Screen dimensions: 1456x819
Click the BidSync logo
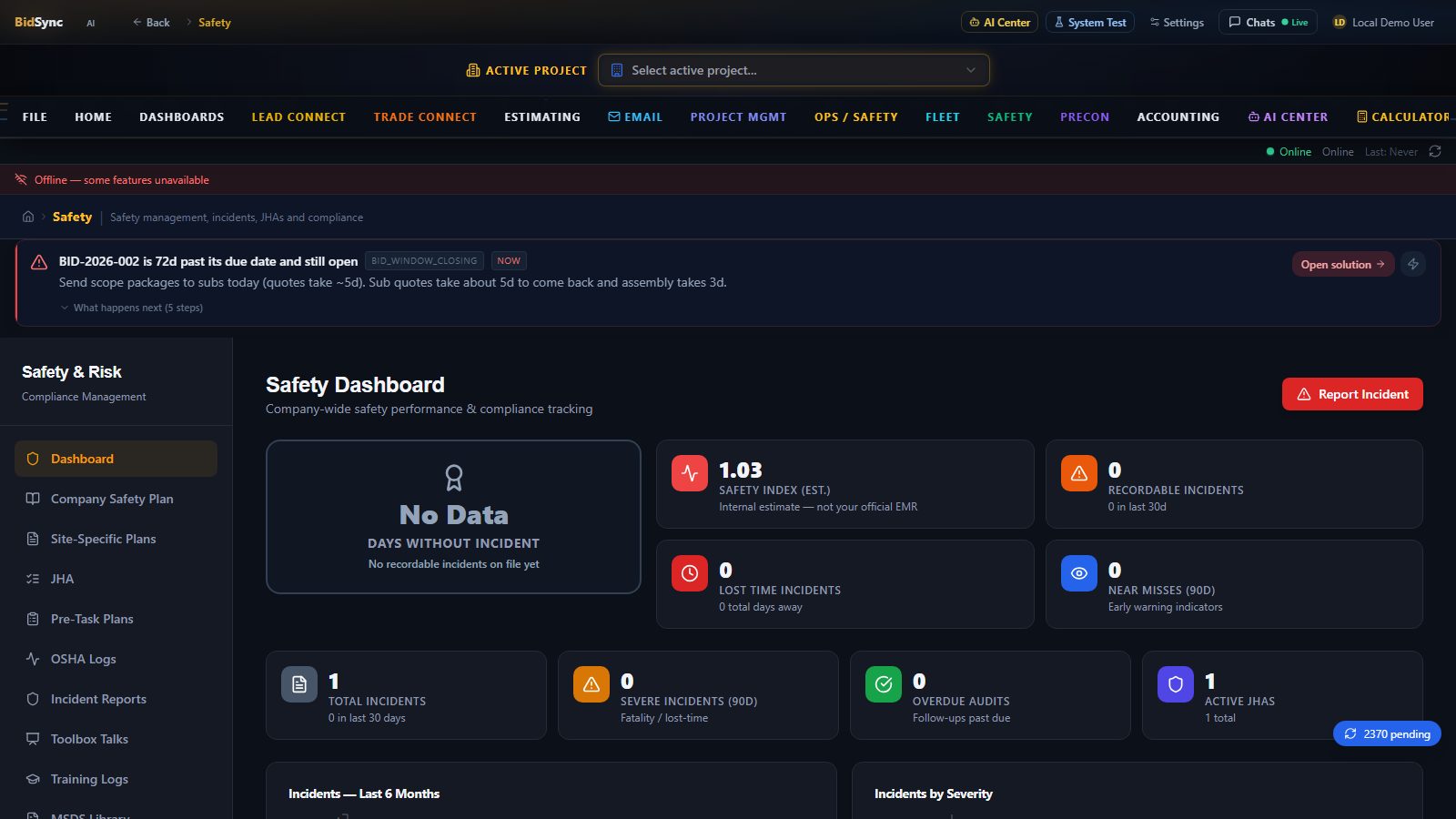39,22
